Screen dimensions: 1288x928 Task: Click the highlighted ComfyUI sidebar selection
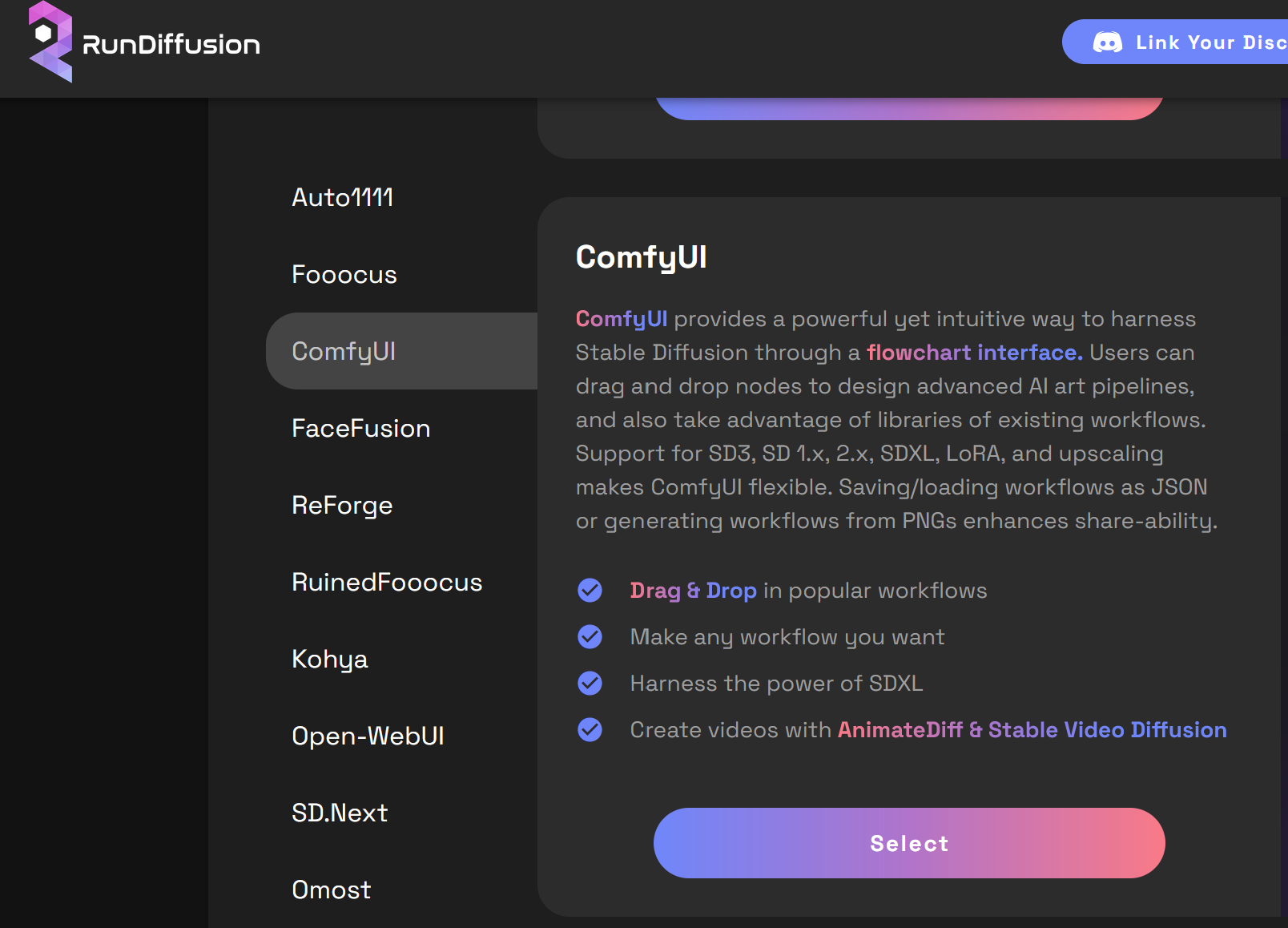pyautogui.click(x=344, y=351)
